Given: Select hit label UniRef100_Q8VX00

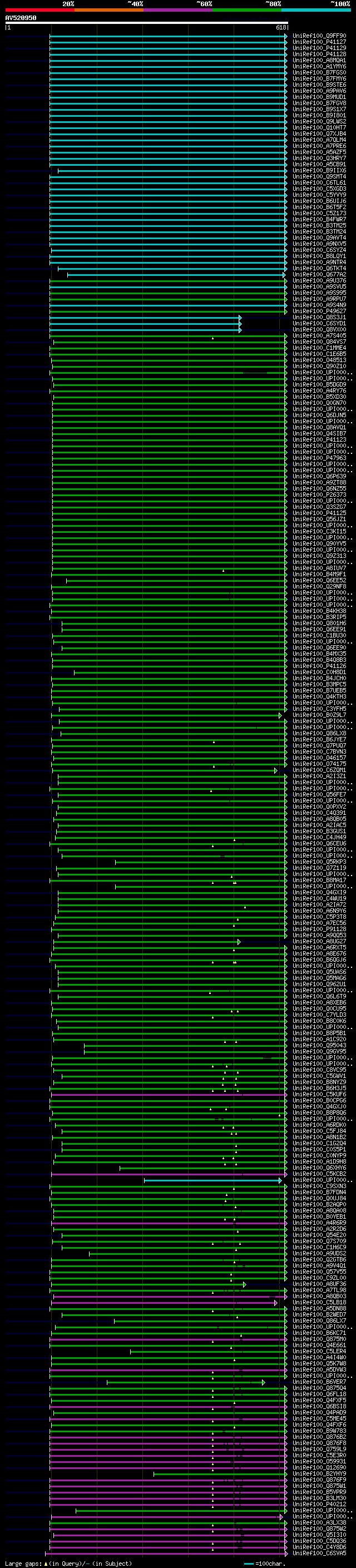Looking at the screenshot, I should [x=319, y=329].
